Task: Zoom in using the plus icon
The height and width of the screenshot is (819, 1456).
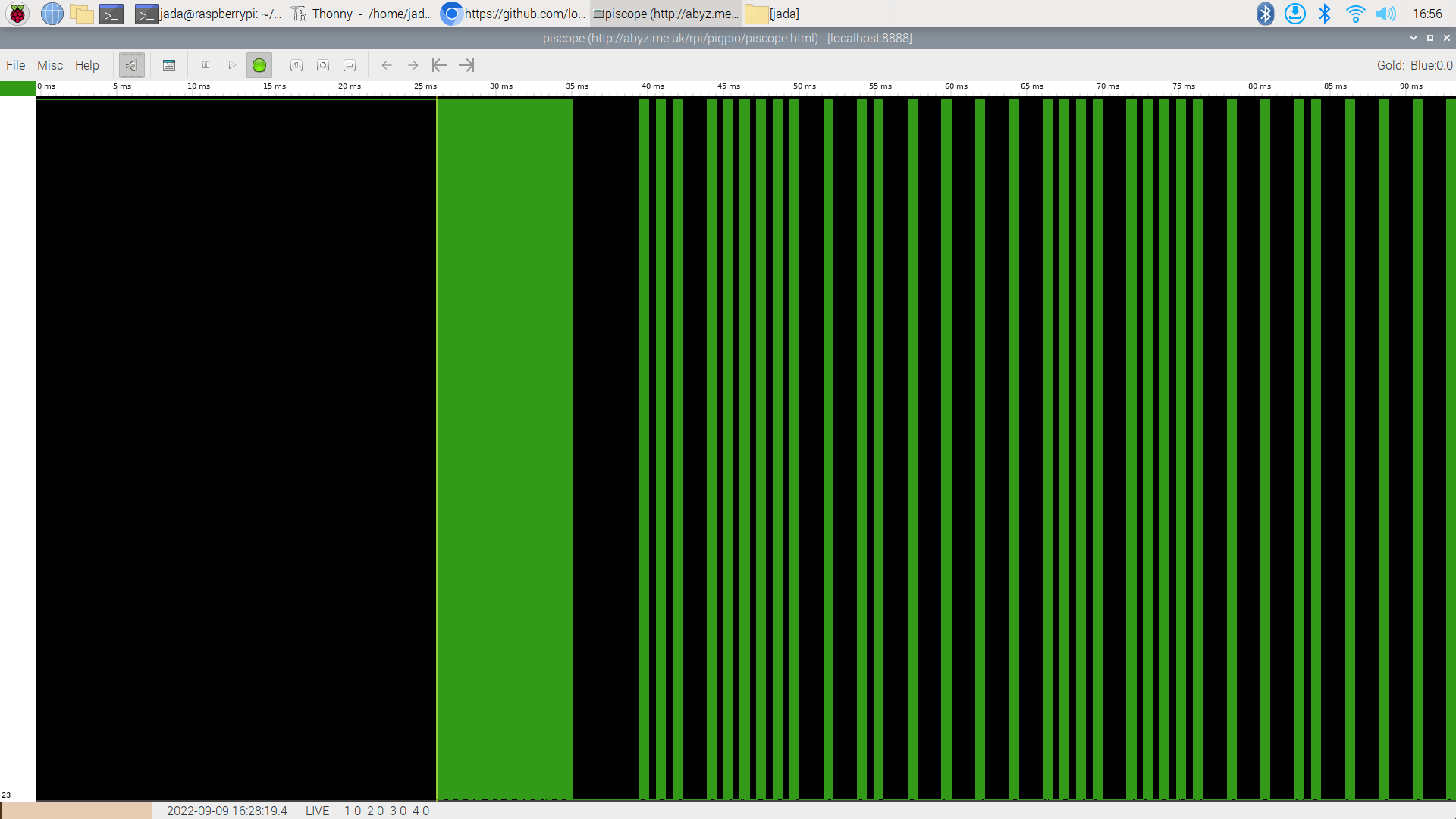Action: (323, 65)
